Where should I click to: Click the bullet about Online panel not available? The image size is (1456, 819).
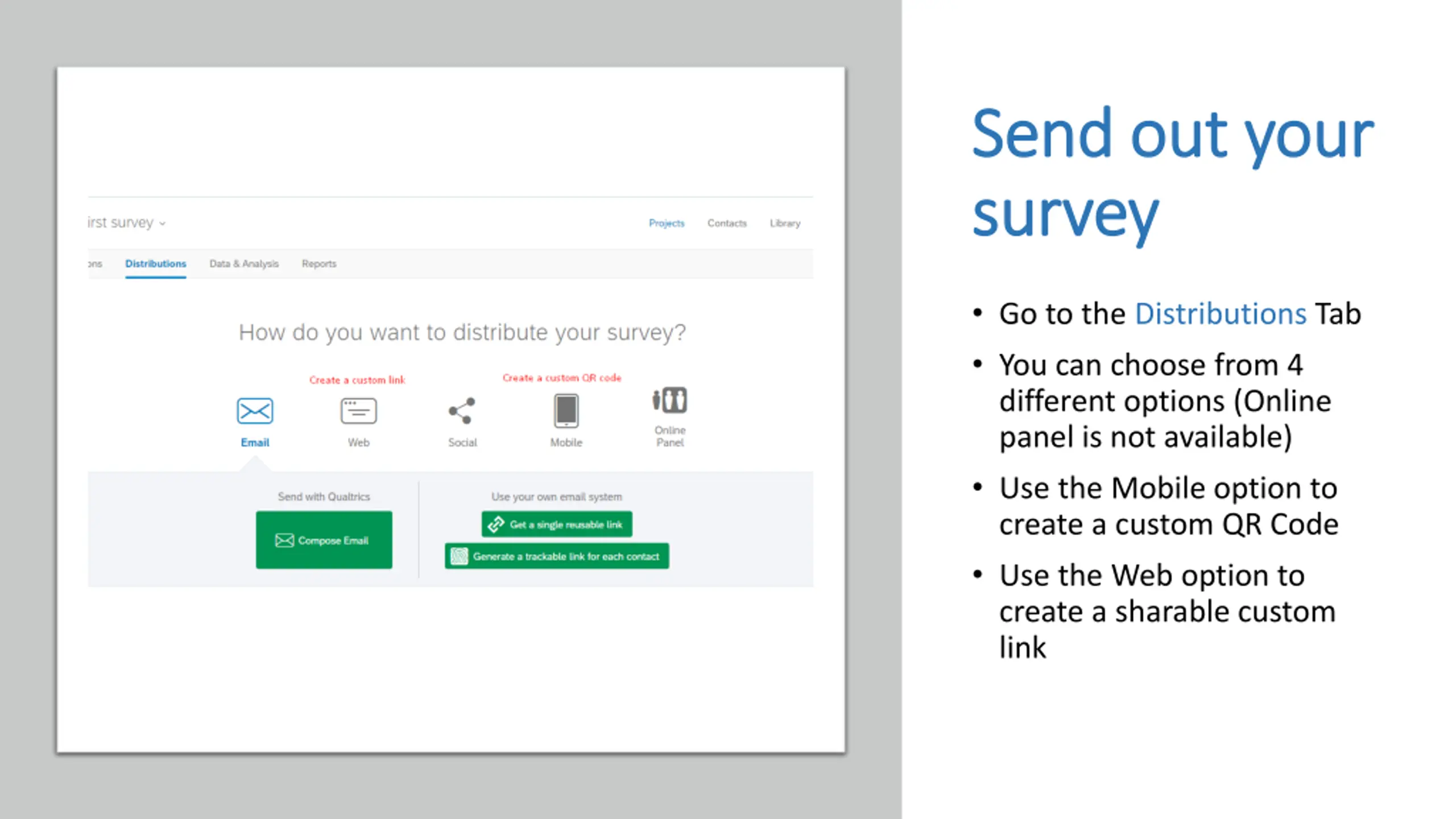[1165, 401]
